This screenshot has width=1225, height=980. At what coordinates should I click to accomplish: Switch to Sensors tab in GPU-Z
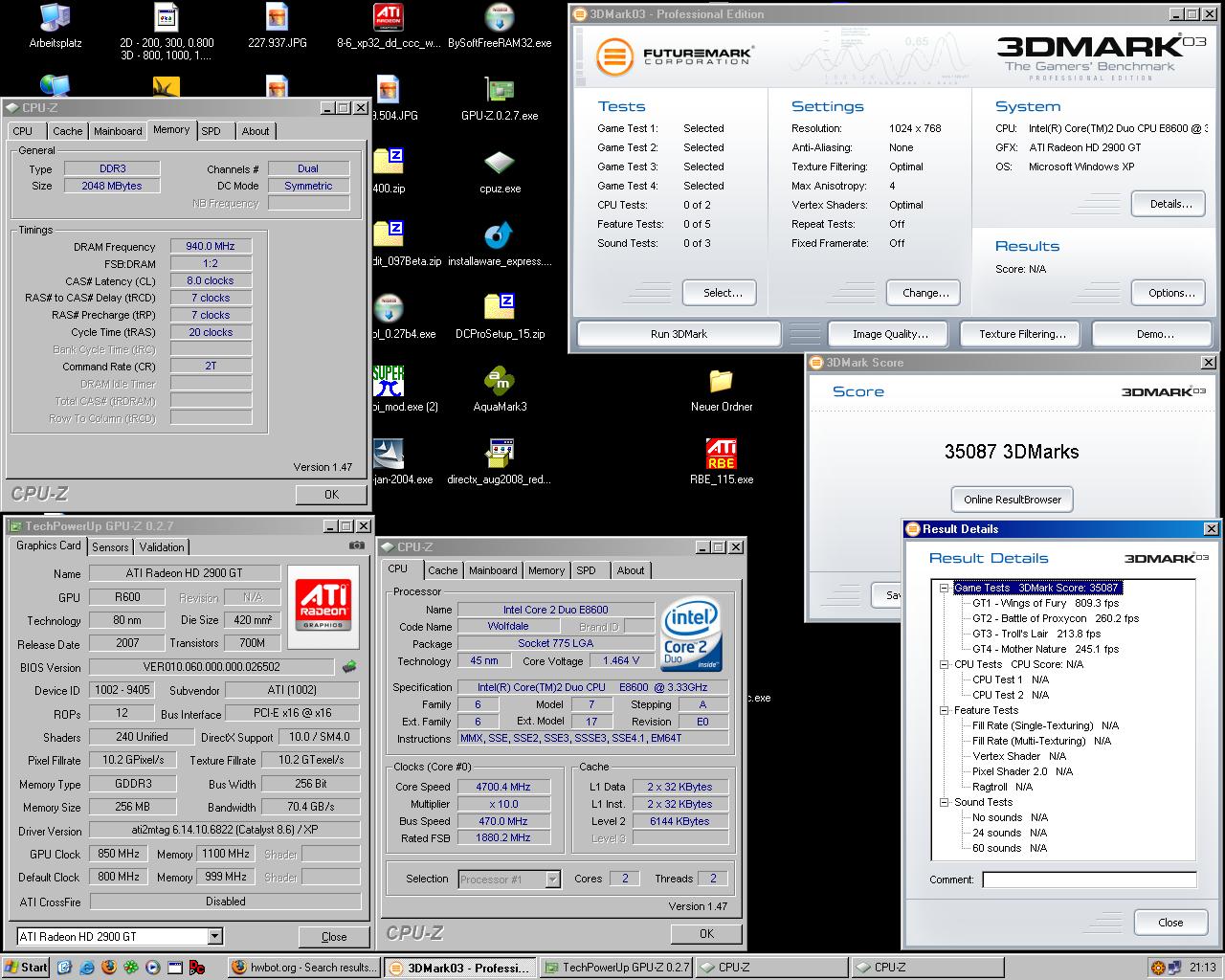pos(110,547)
